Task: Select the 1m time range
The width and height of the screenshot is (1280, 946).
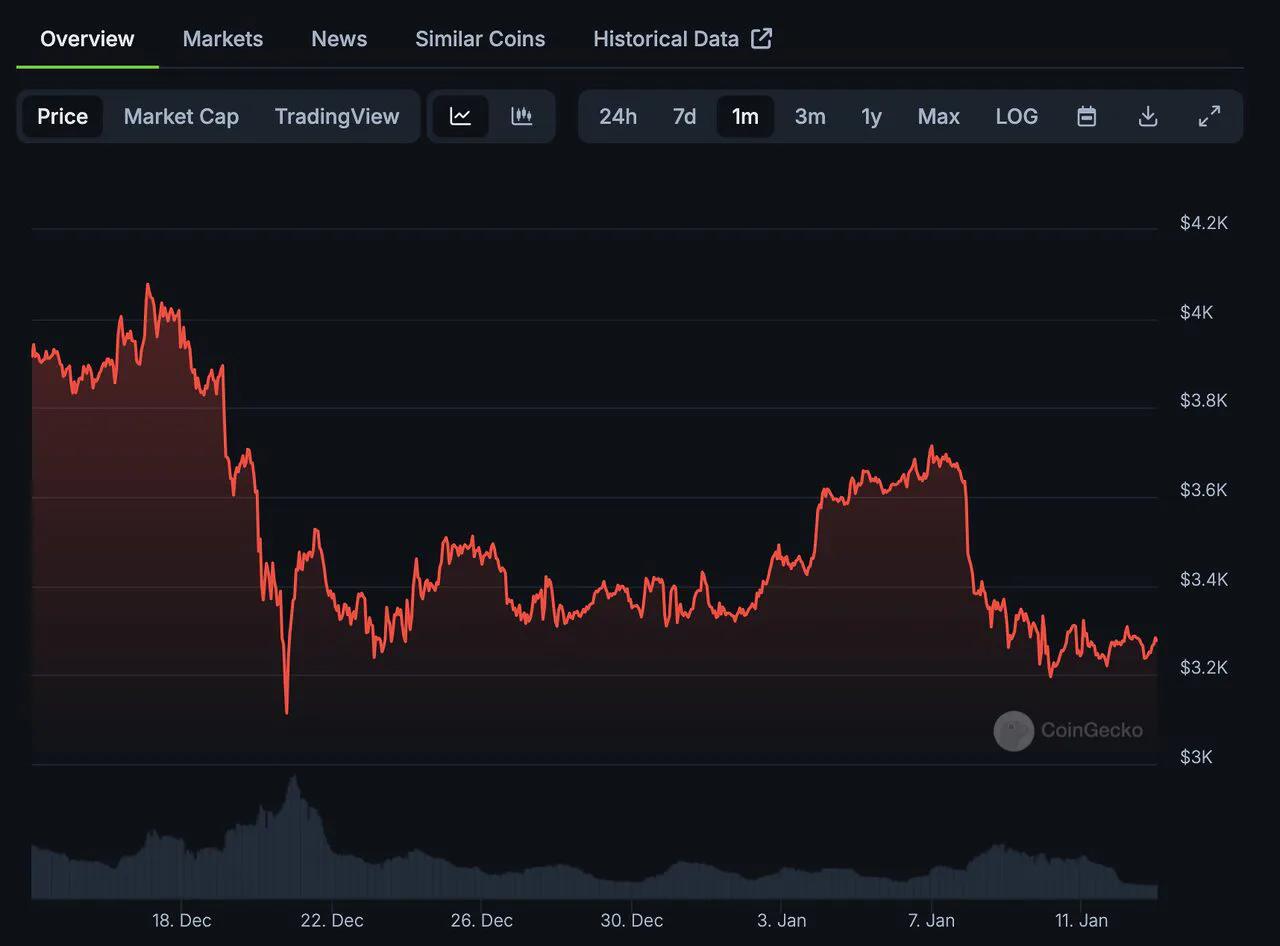Action: [745, 116]
